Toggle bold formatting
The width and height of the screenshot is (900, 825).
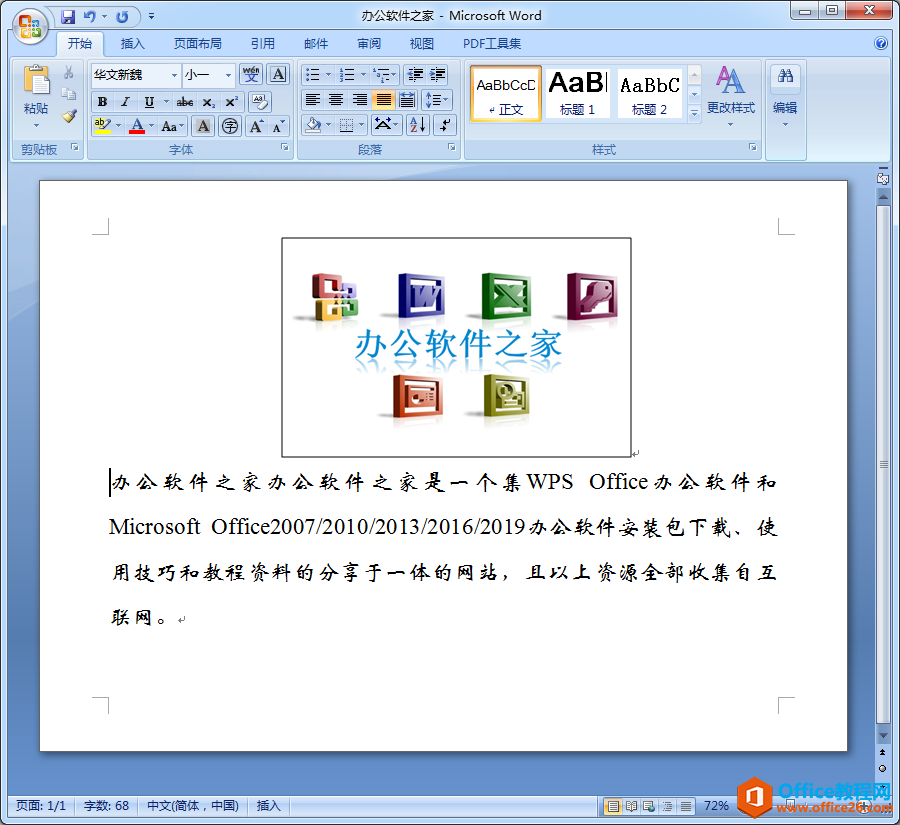[x=102, y=101]
